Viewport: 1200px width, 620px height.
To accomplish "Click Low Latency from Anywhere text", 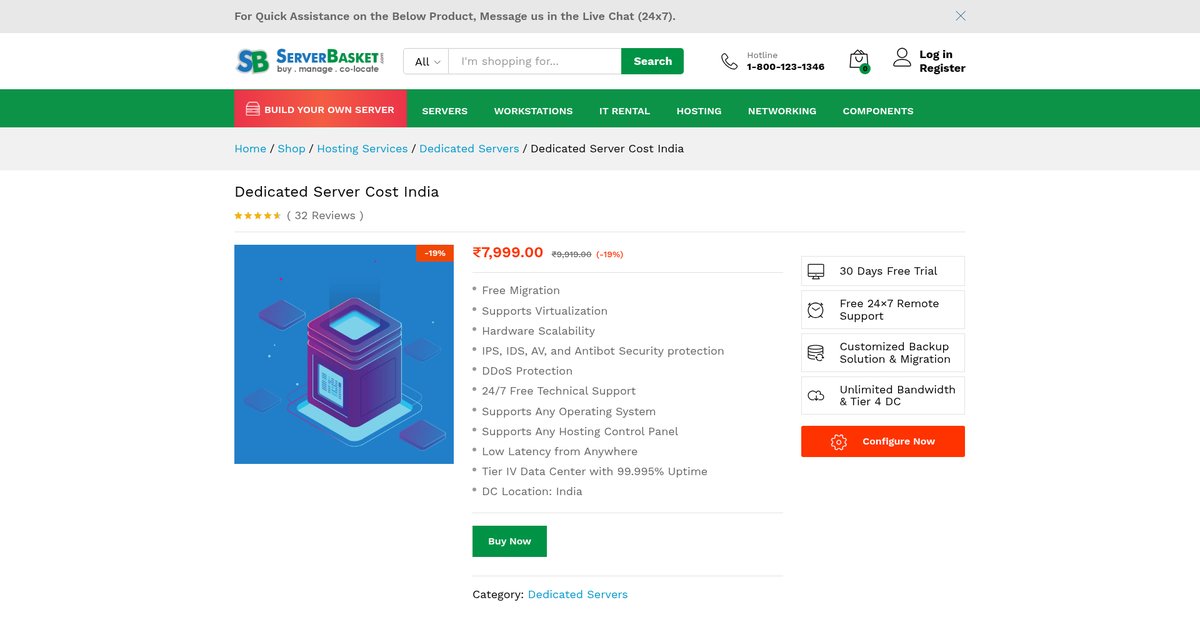I will tap(560, 452).
